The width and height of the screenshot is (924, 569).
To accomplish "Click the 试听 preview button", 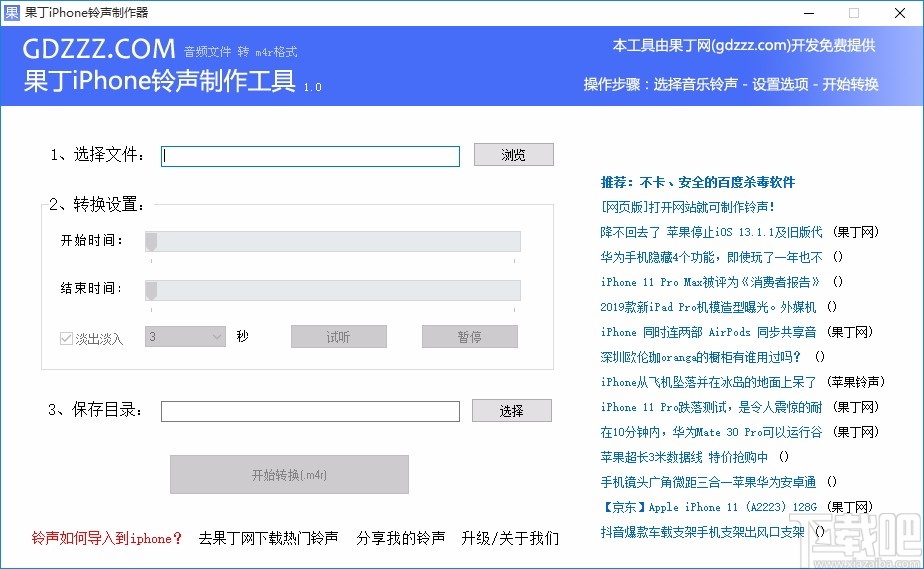I will tap(338, 337).
